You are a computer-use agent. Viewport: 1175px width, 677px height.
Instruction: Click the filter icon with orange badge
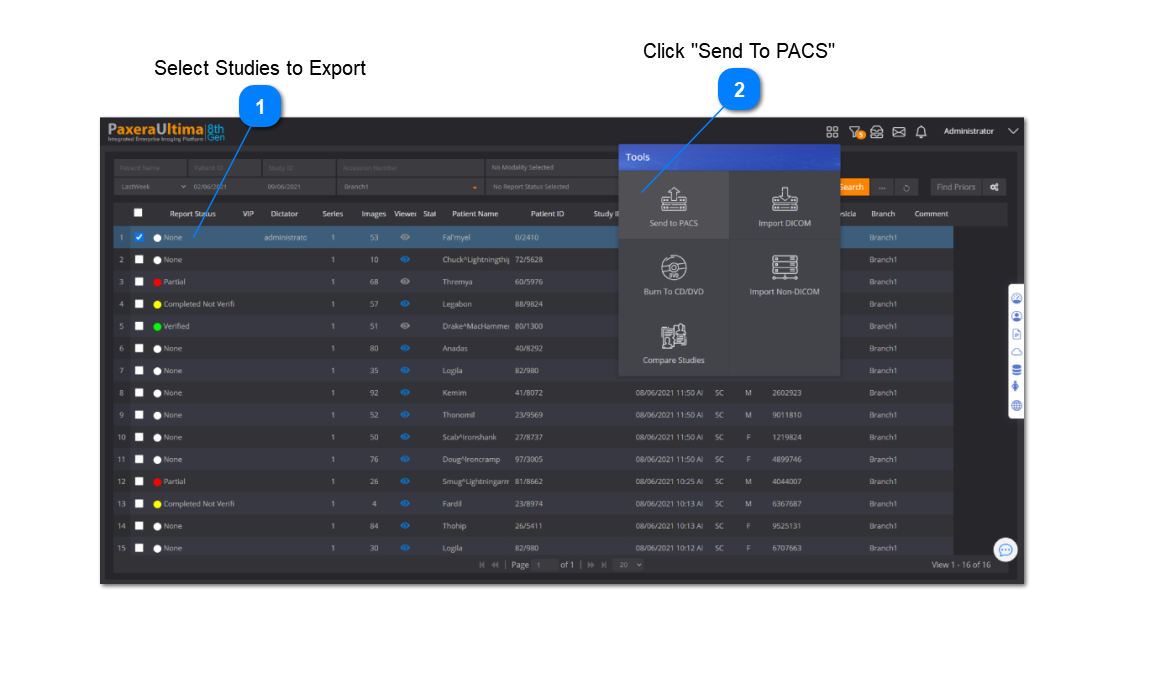pos(856,132)
